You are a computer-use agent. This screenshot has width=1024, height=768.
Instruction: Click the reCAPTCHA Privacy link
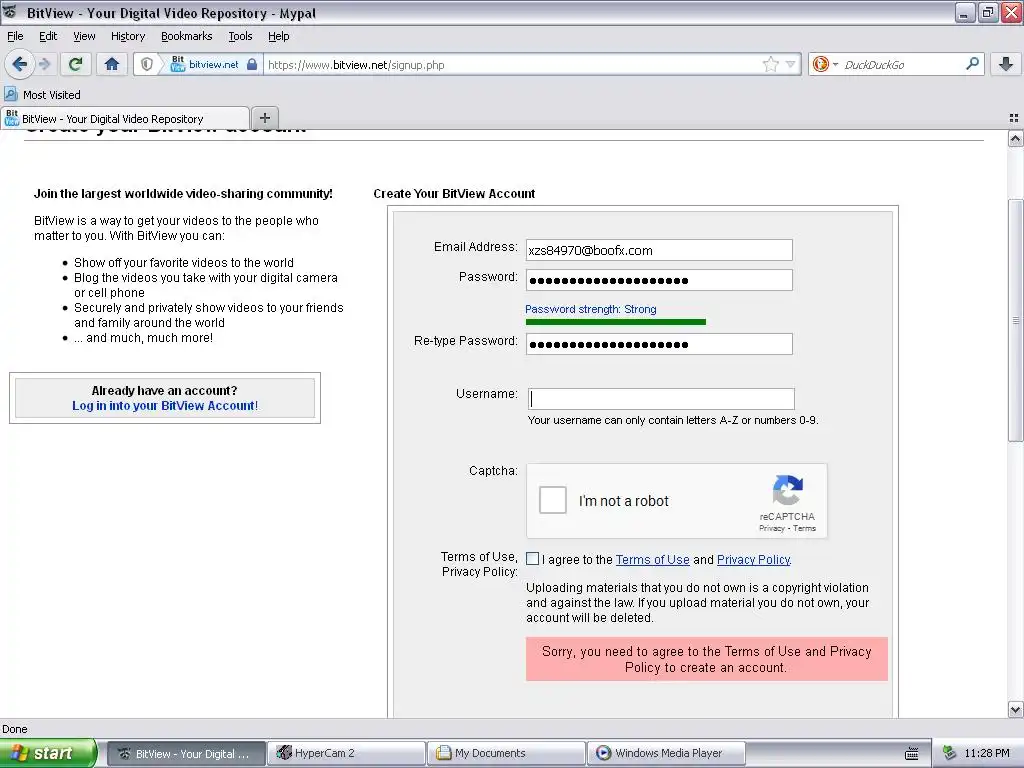coord(771,528)
